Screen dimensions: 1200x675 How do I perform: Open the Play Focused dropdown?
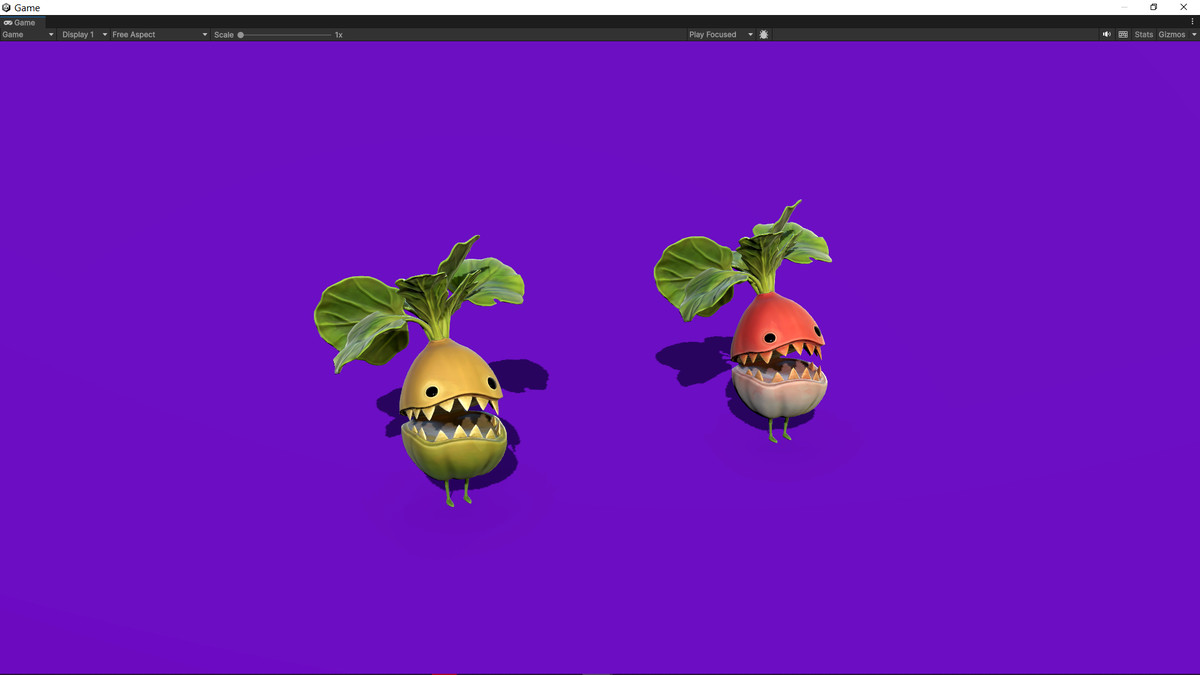pos(720,35)
